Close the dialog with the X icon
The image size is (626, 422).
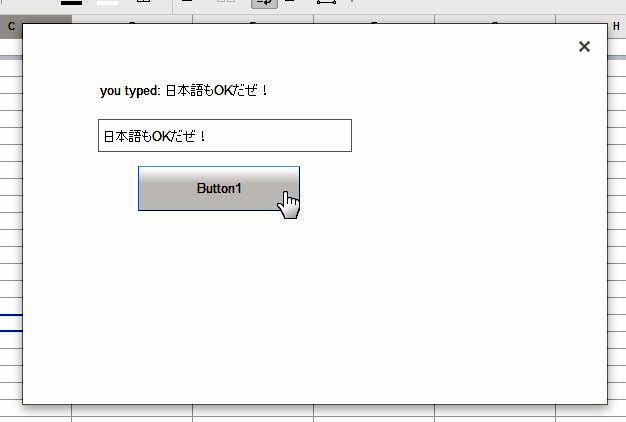[585, 46]
